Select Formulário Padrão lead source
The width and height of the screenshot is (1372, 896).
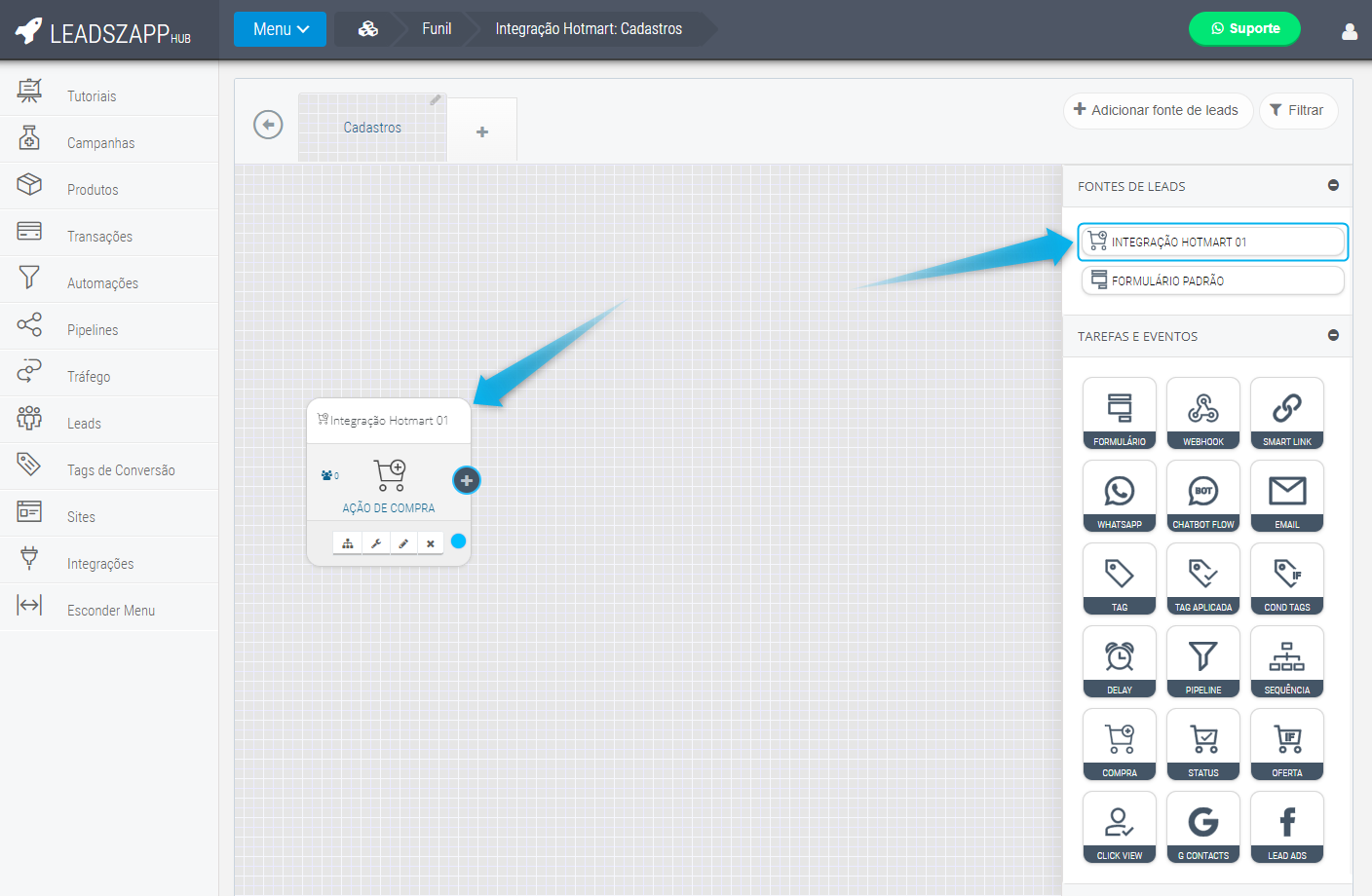pyautogui.click(x=1212, y=280)
